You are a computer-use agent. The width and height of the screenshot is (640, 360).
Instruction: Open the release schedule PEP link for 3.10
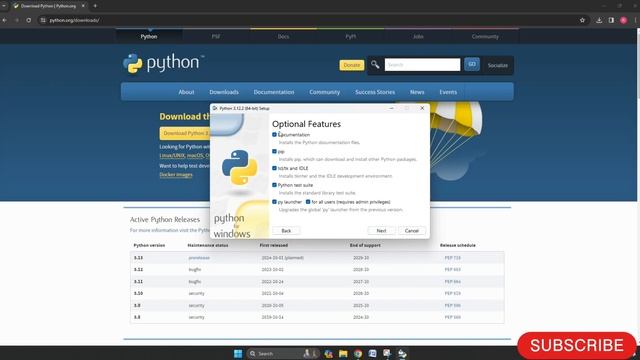coord(452,293)
